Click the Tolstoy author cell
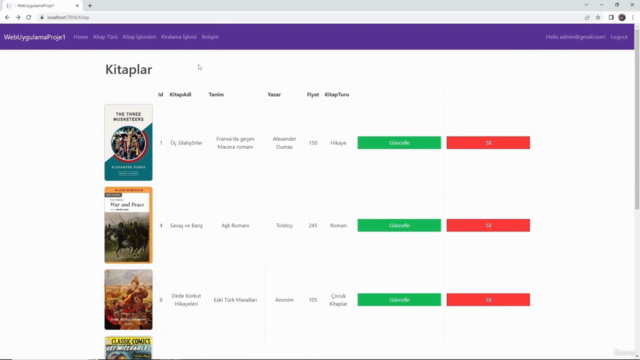This screenshot has width=640, height=360. 284,225
